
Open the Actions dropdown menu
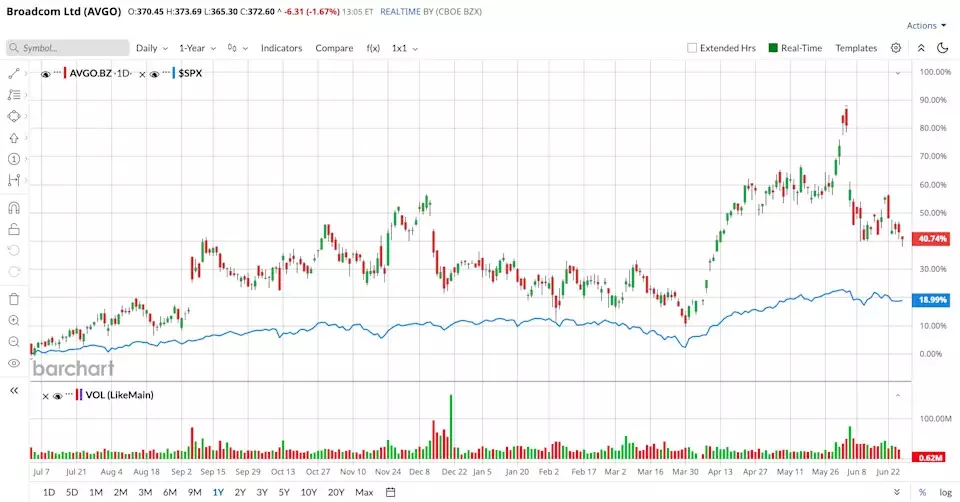(926, 26)
